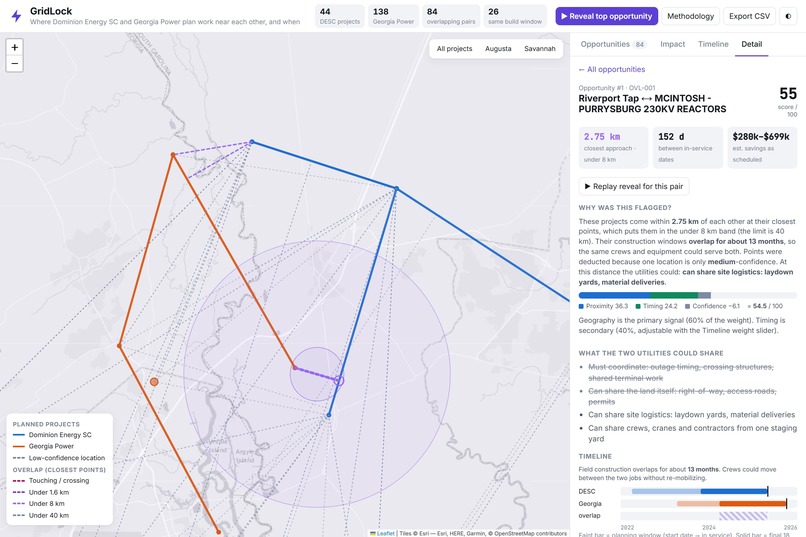Click the 152 d between in-service card
Image resolution: width=806 pixels, height=537 pixels.
(x=688, y=147)
